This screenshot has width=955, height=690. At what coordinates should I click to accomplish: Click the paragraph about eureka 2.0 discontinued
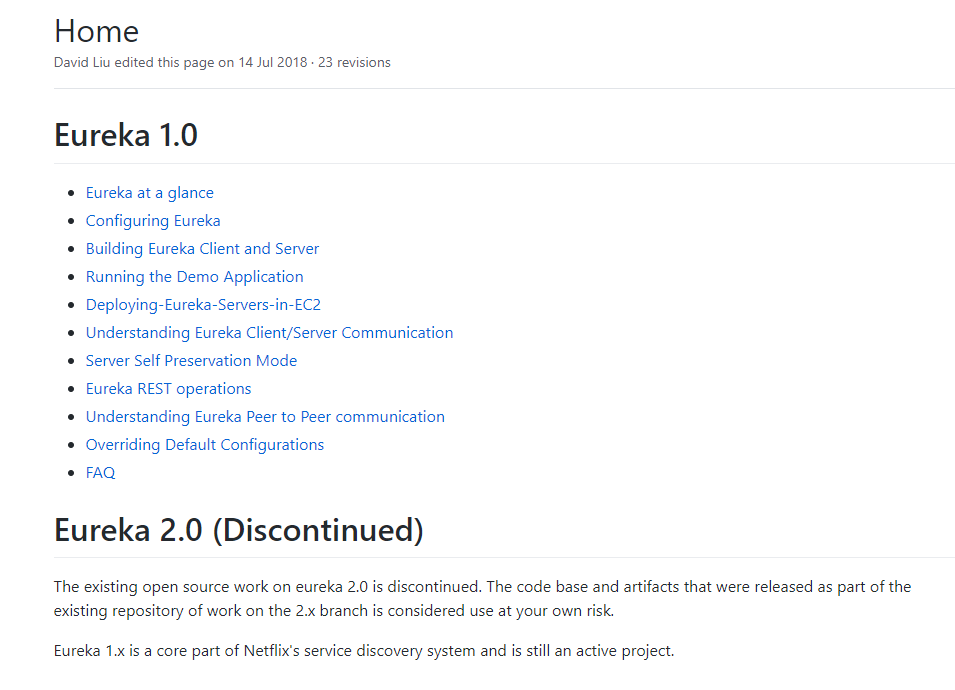point(482,599)
